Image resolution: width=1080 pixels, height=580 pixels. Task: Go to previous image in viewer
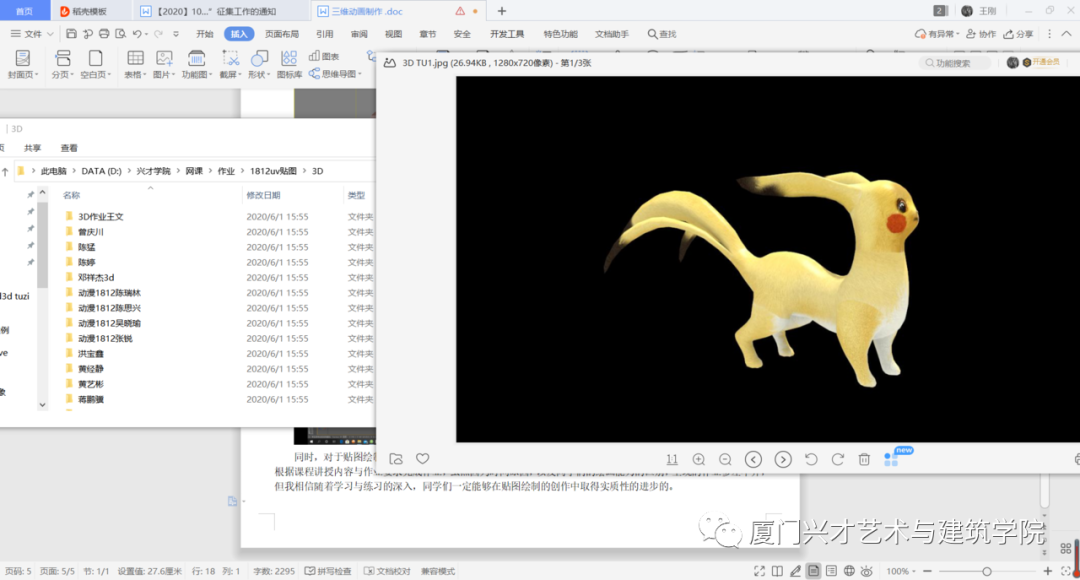pos(754,459)
